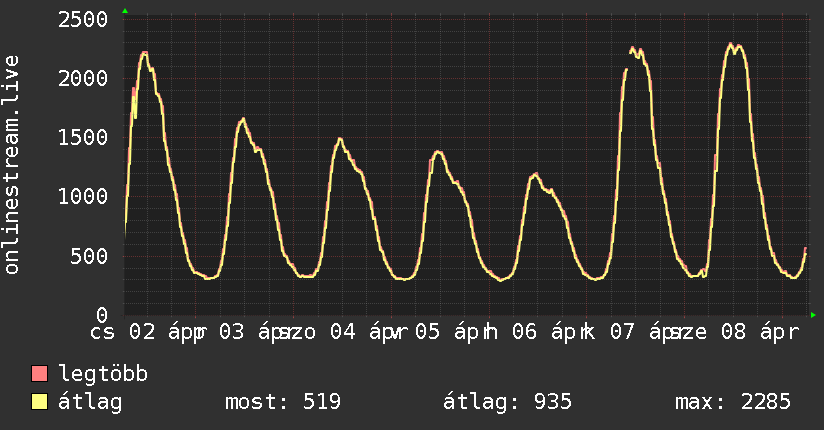Click the red legtöbb legend swatch
Screen dimensions: 824x430
(x=40, y=375)
